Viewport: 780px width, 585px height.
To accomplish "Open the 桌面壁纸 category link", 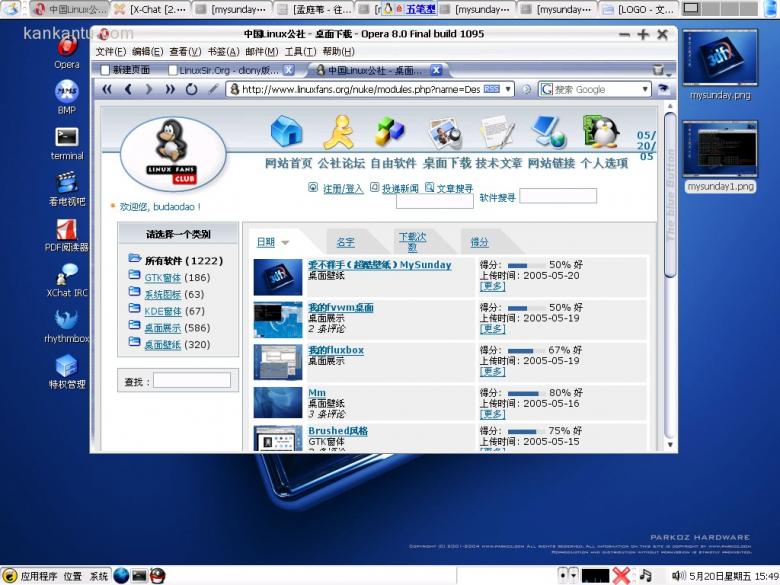I will [163, 345].
